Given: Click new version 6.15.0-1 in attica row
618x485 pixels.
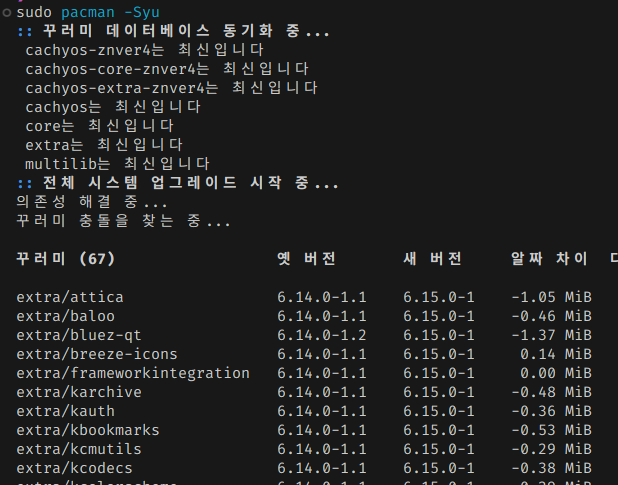Looking at the screenshot, I should point(439,297).
